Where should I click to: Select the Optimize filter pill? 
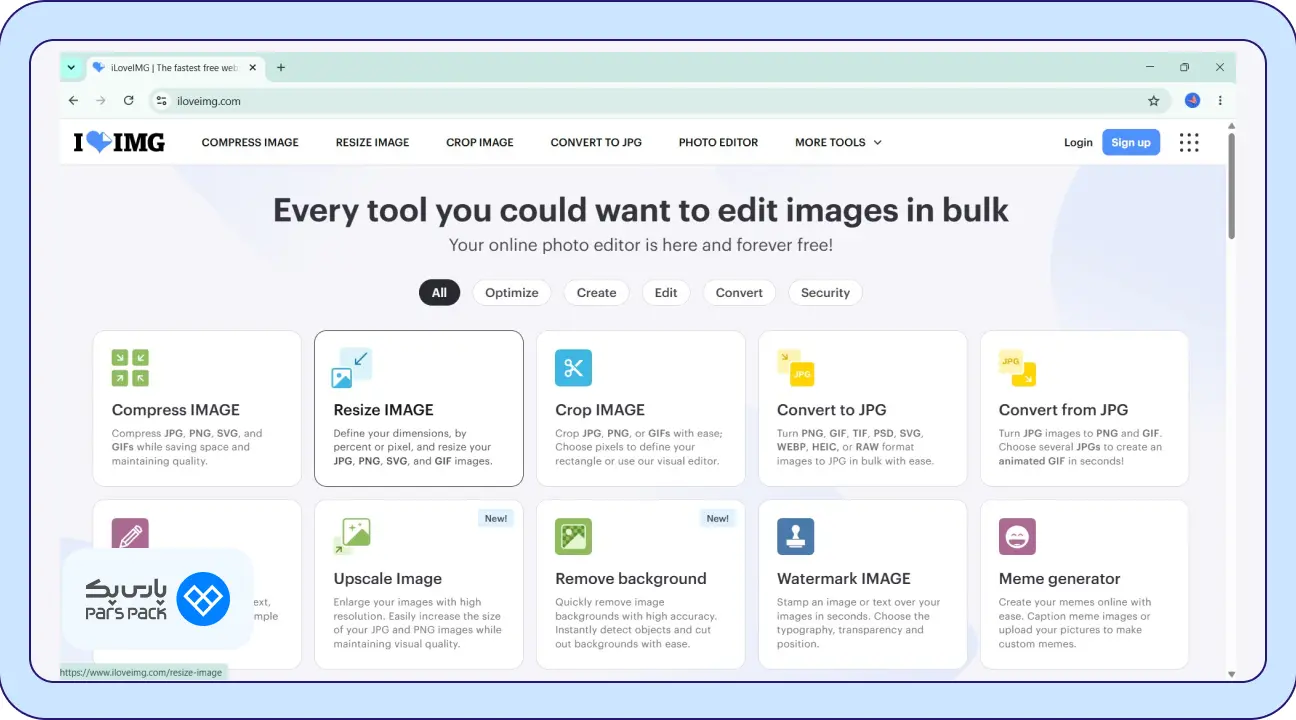point(512,293)
